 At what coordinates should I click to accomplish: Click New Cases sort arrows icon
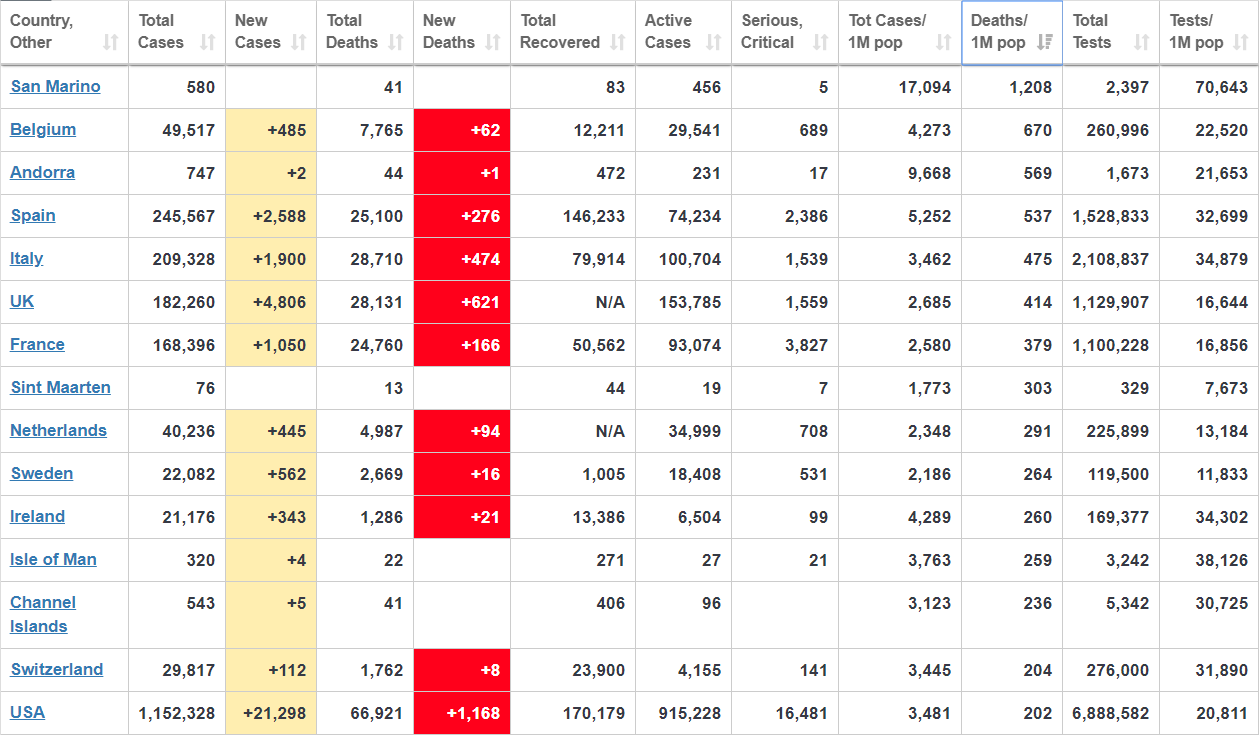299,42
